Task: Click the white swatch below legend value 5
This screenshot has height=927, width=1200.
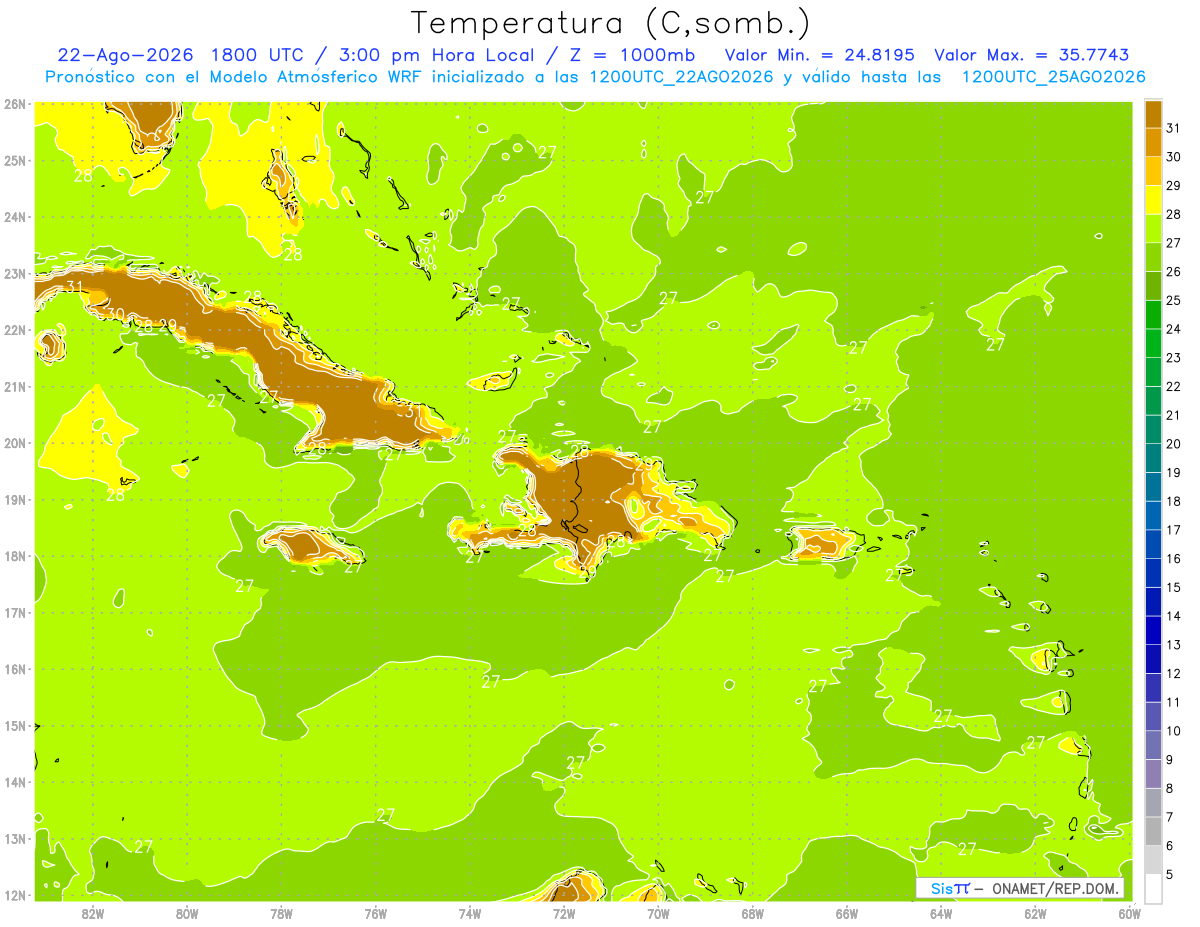Action: (1153, 888)
